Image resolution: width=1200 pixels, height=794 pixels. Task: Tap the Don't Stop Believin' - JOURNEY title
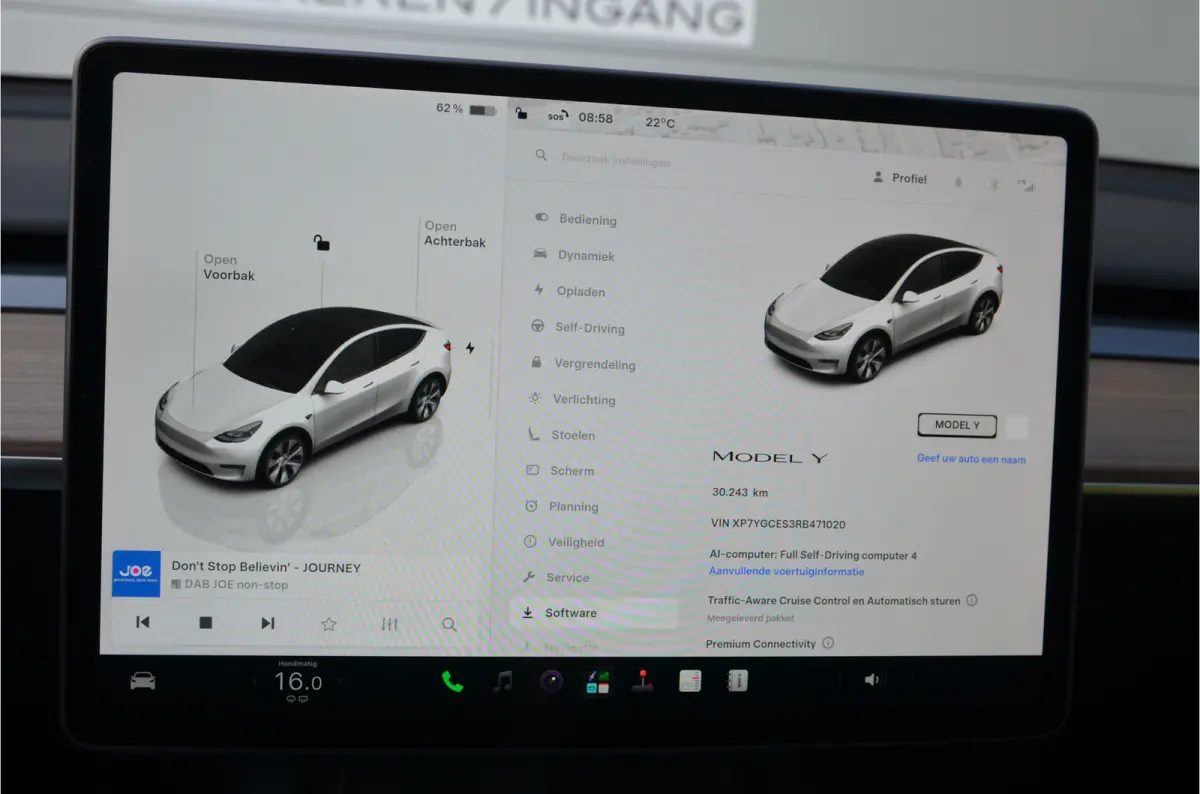[x=266, y=567]
